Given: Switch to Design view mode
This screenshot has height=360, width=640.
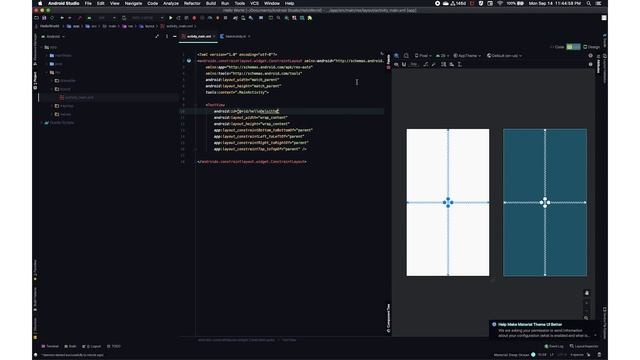Looking at the screenshot, I should [591, 47].
